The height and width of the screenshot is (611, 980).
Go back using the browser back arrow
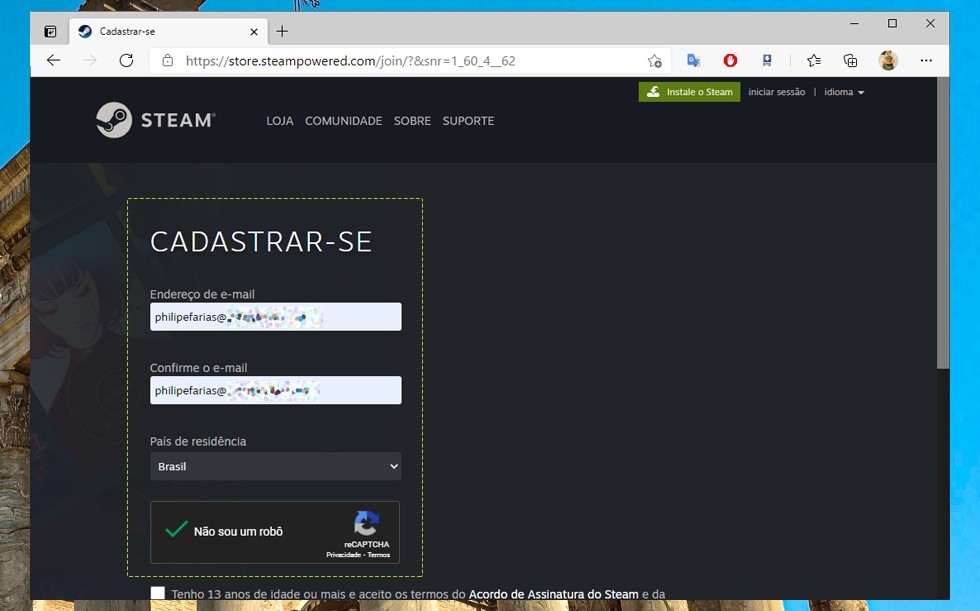tap(54, 61)
